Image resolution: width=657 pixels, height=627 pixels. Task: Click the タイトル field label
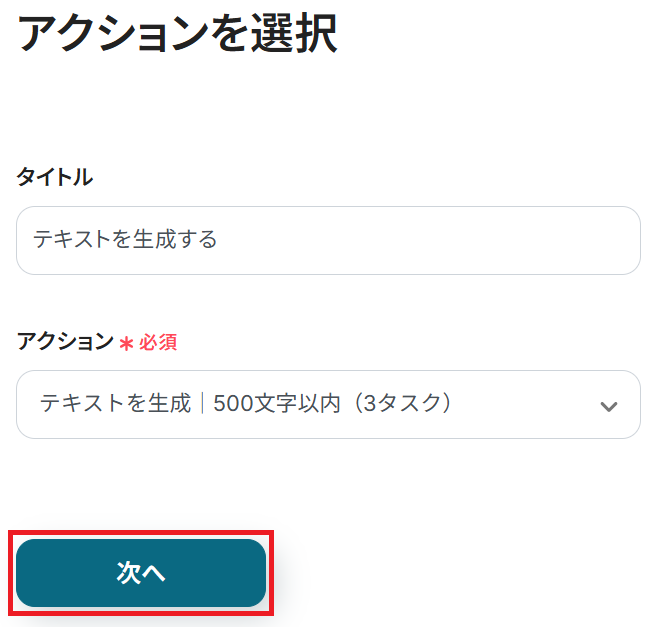click(x=55, y=177)
